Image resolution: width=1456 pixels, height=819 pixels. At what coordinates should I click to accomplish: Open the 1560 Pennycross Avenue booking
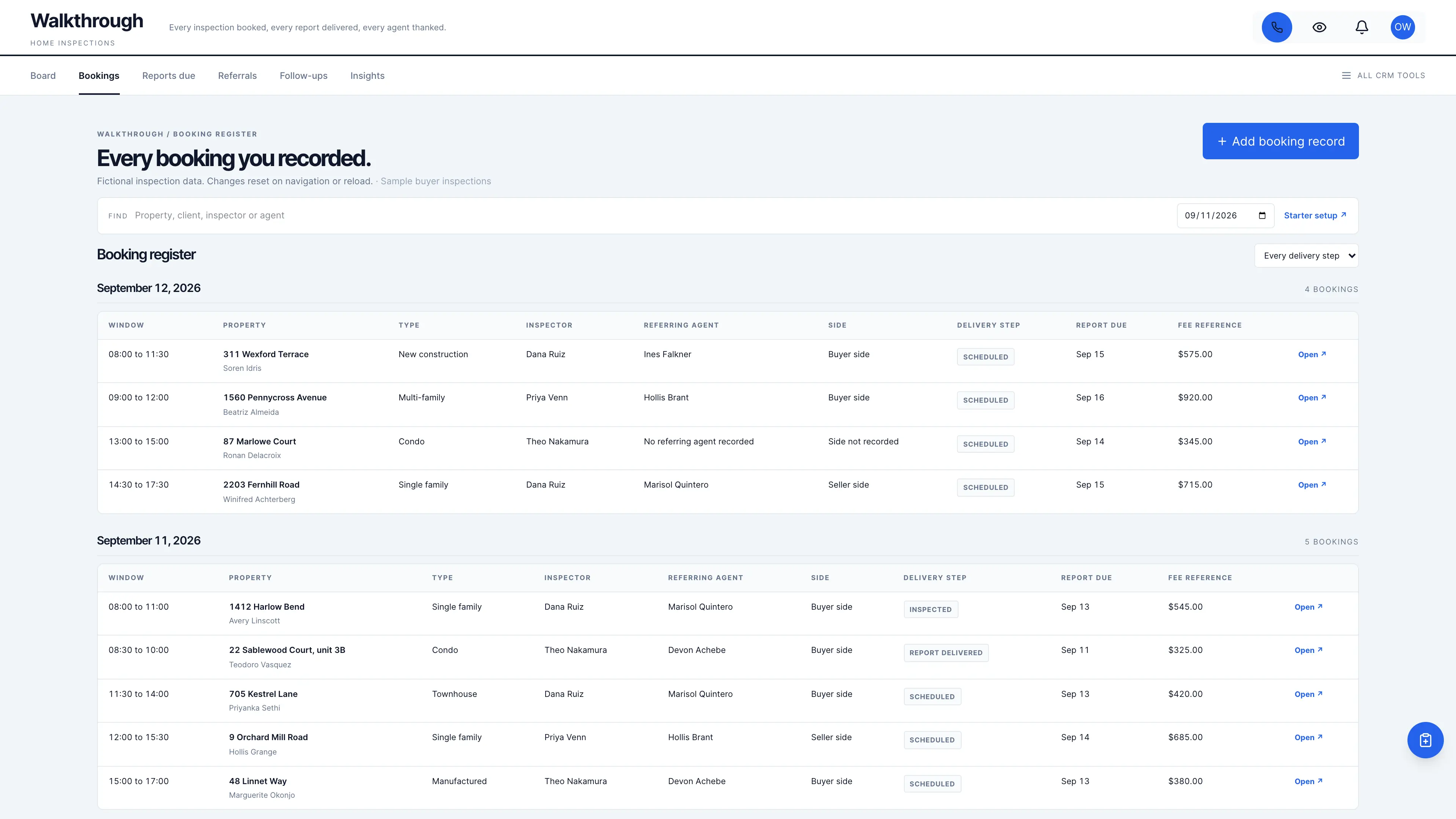pos(1311,398)
